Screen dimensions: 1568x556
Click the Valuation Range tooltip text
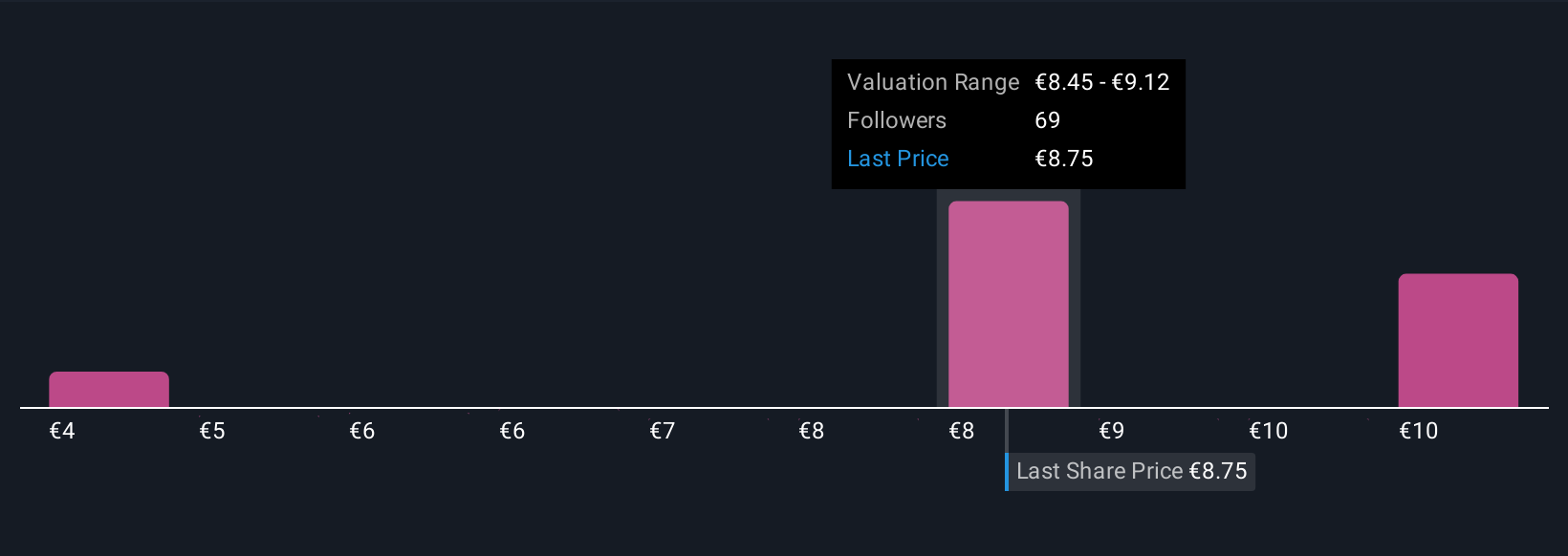[x=933, y=82]
